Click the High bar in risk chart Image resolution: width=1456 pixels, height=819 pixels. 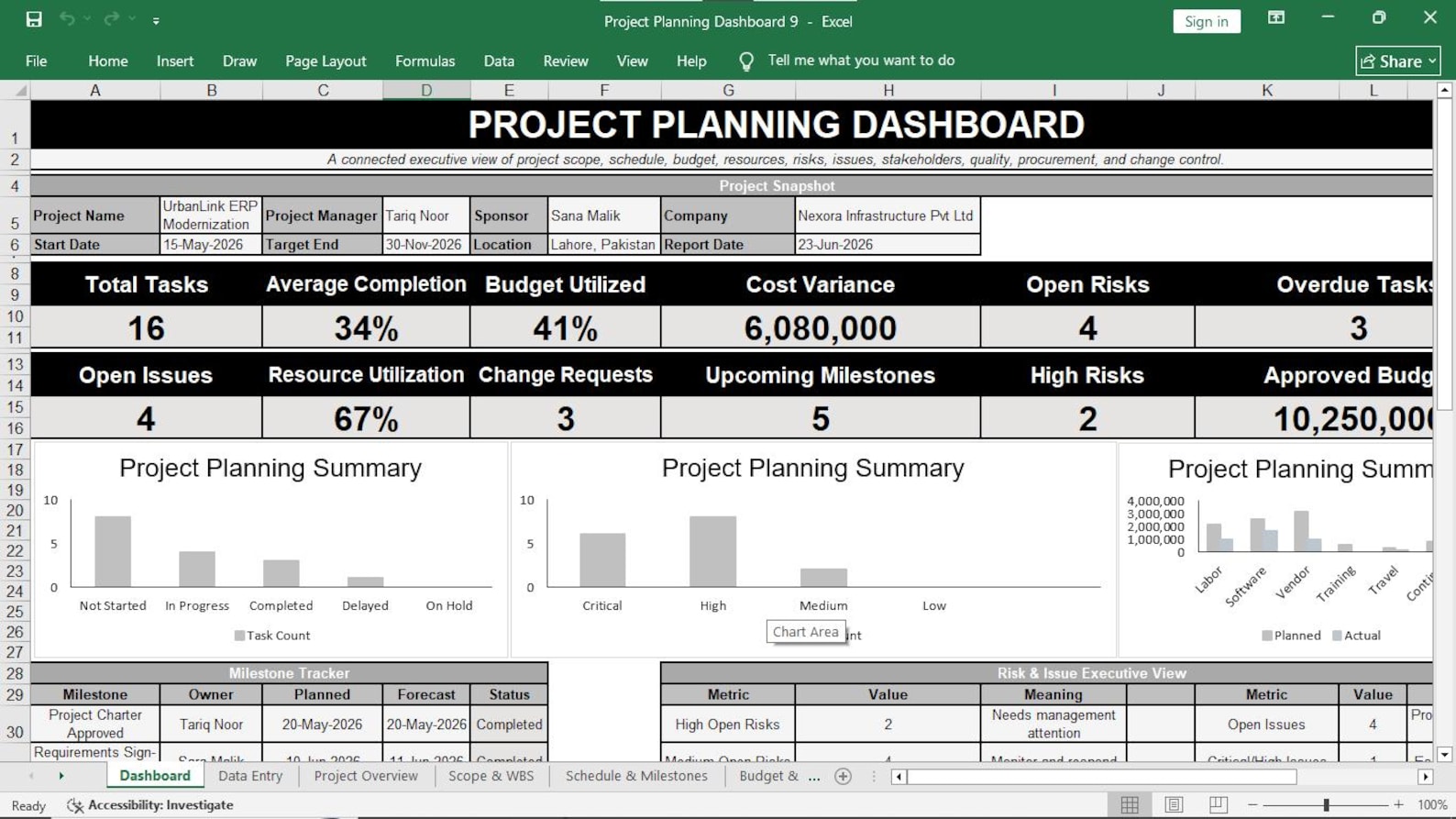[712, 551]
